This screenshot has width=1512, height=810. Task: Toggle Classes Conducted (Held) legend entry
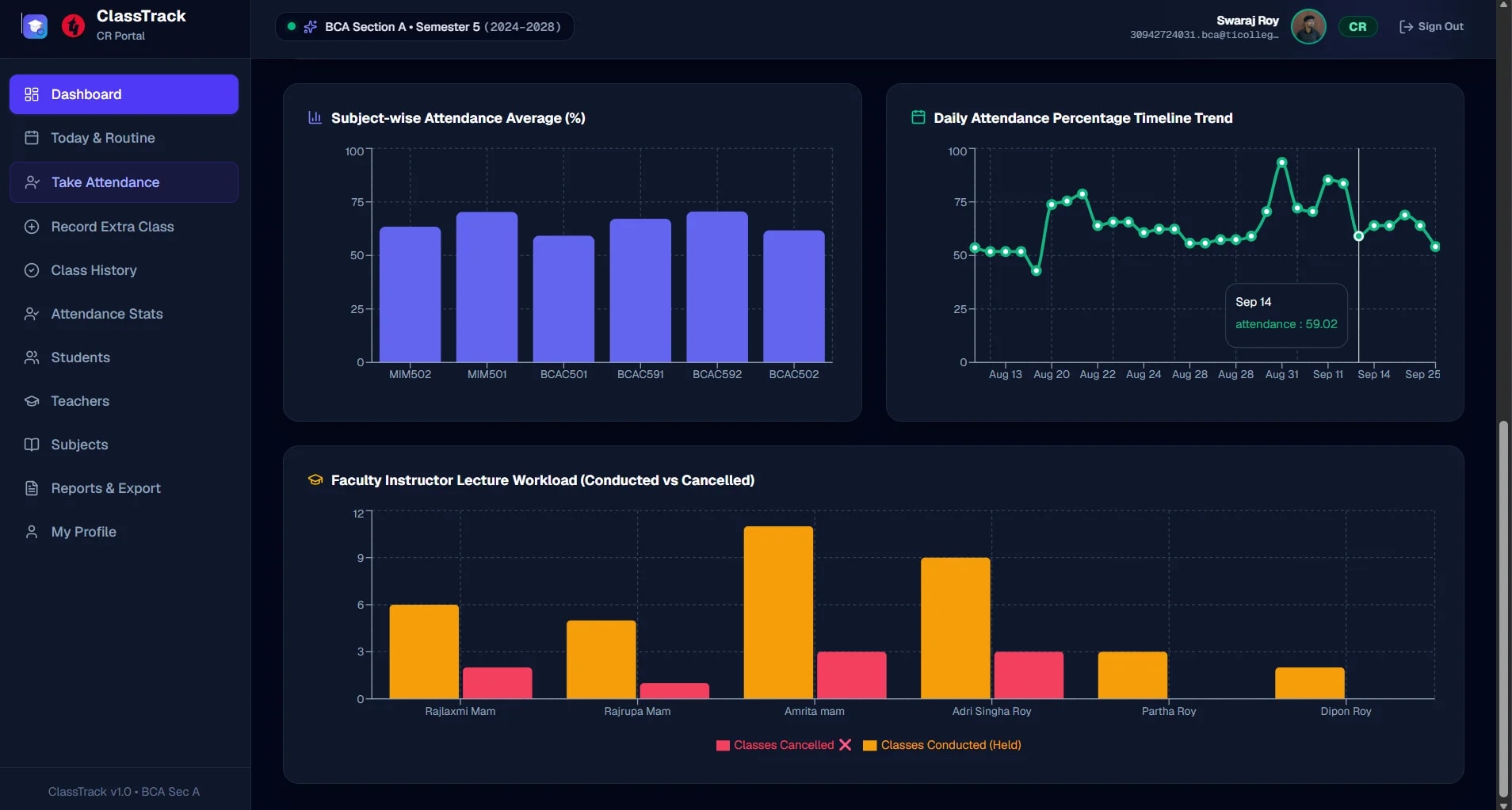point(942,745)
